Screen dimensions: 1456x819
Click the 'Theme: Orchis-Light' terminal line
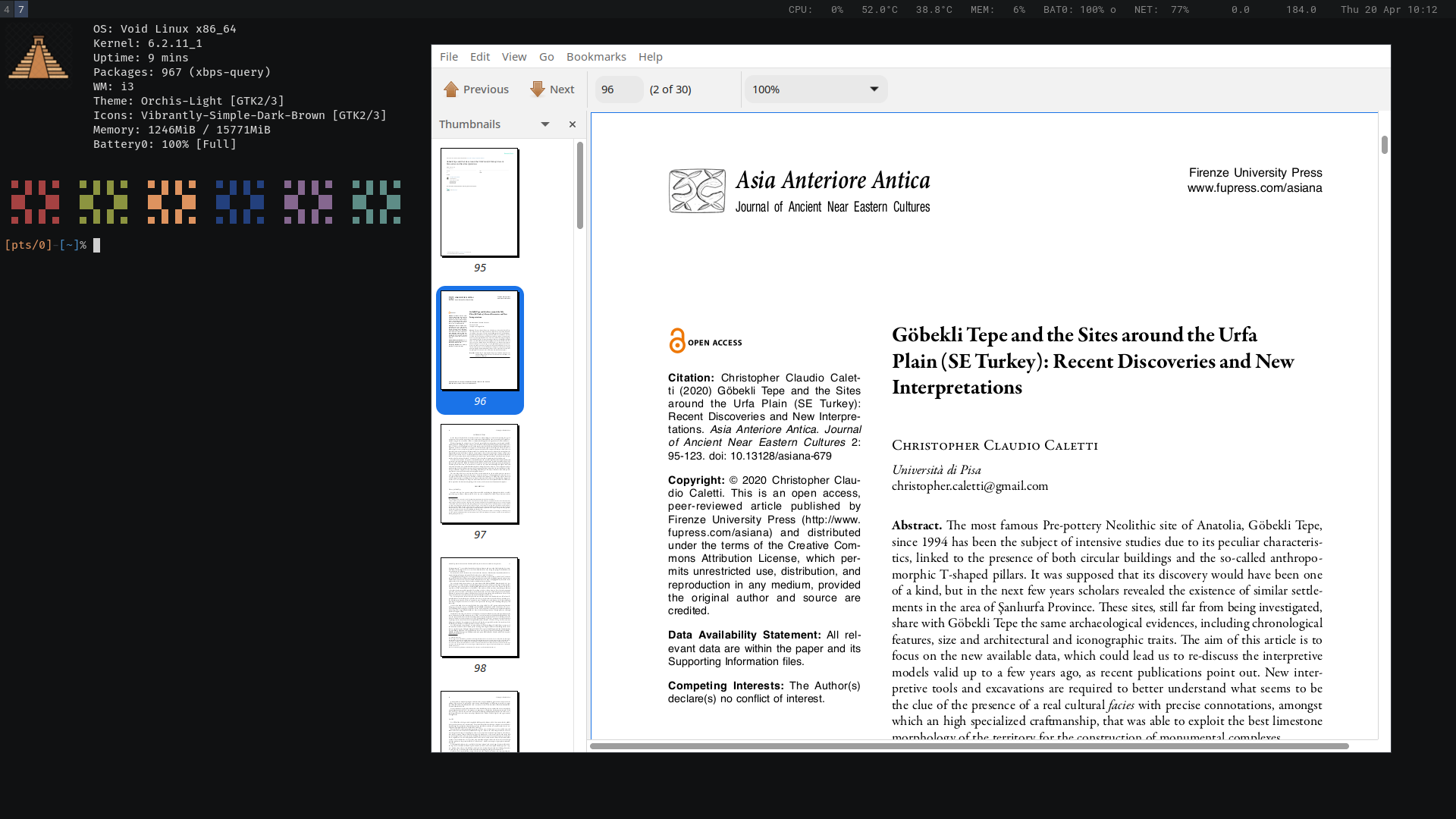(x=189, y=101)
